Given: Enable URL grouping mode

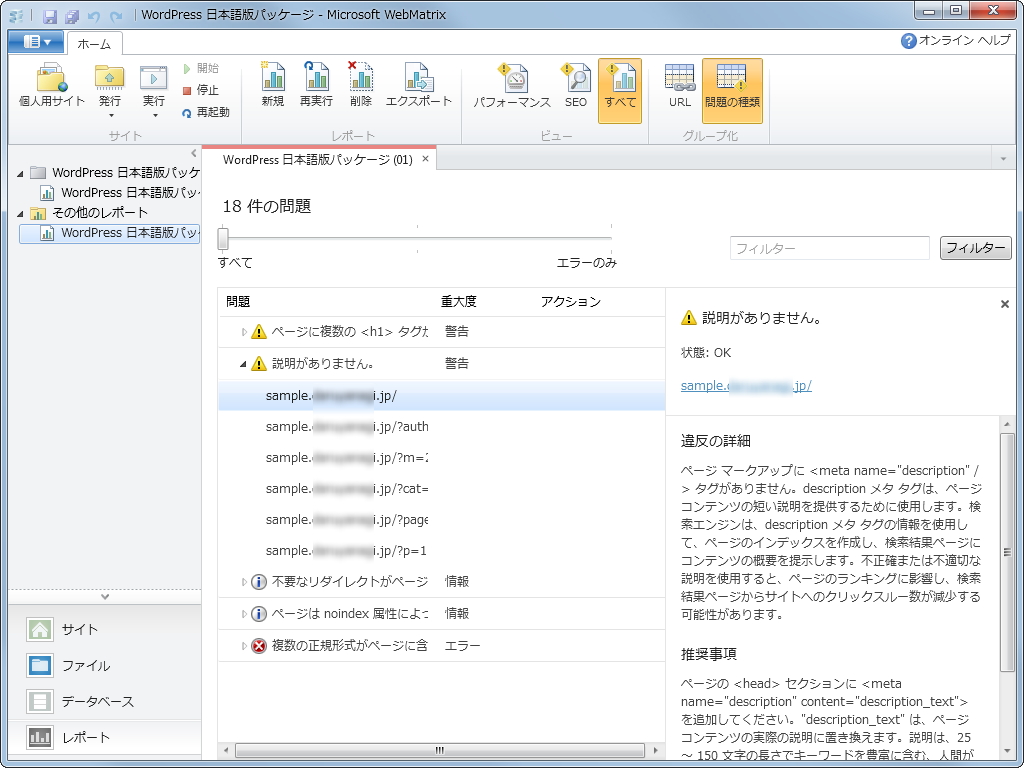Looking at the screenshot, I should pos(679,88).
